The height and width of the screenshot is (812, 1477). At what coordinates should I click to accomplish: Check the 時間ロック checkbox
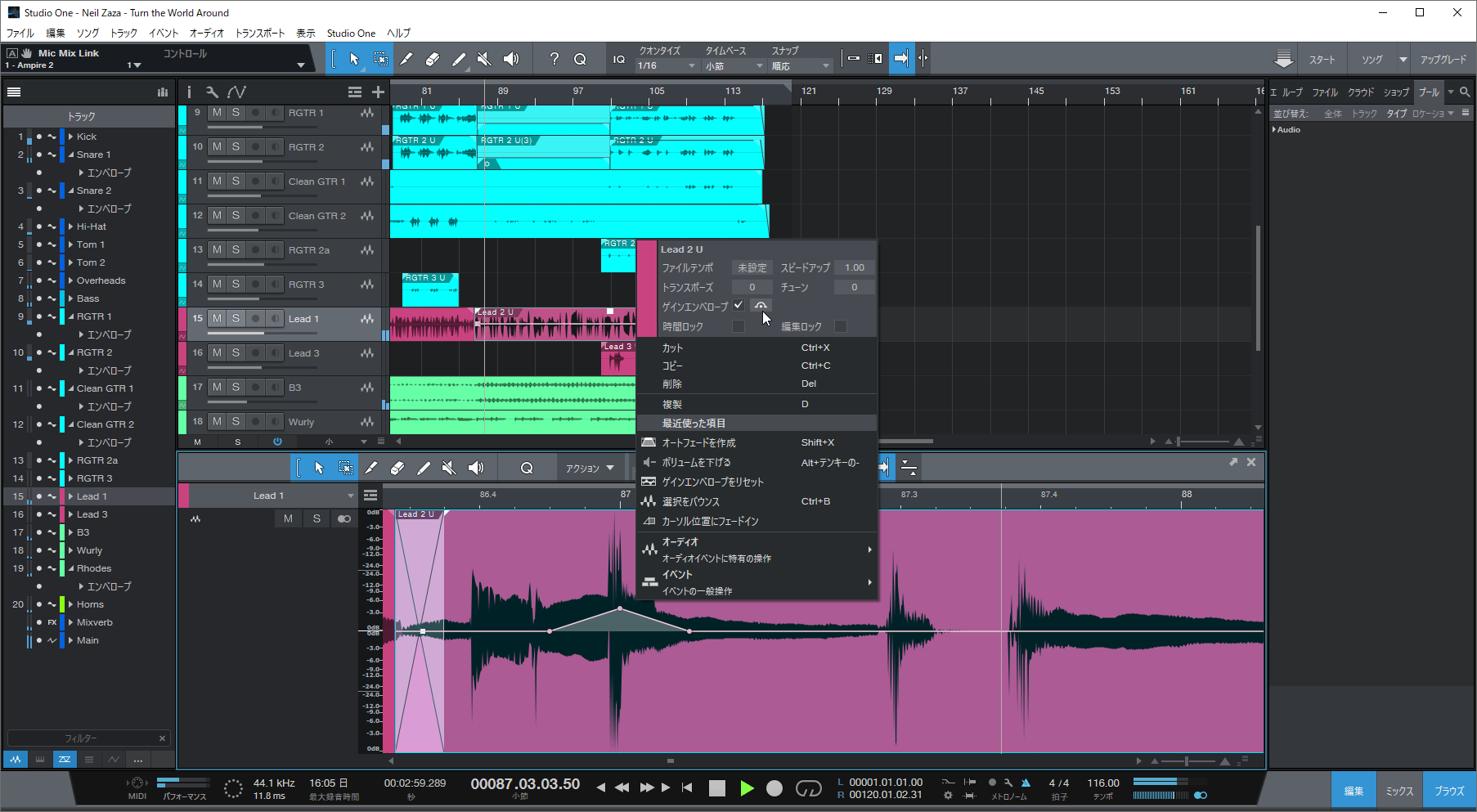(738, 326)
